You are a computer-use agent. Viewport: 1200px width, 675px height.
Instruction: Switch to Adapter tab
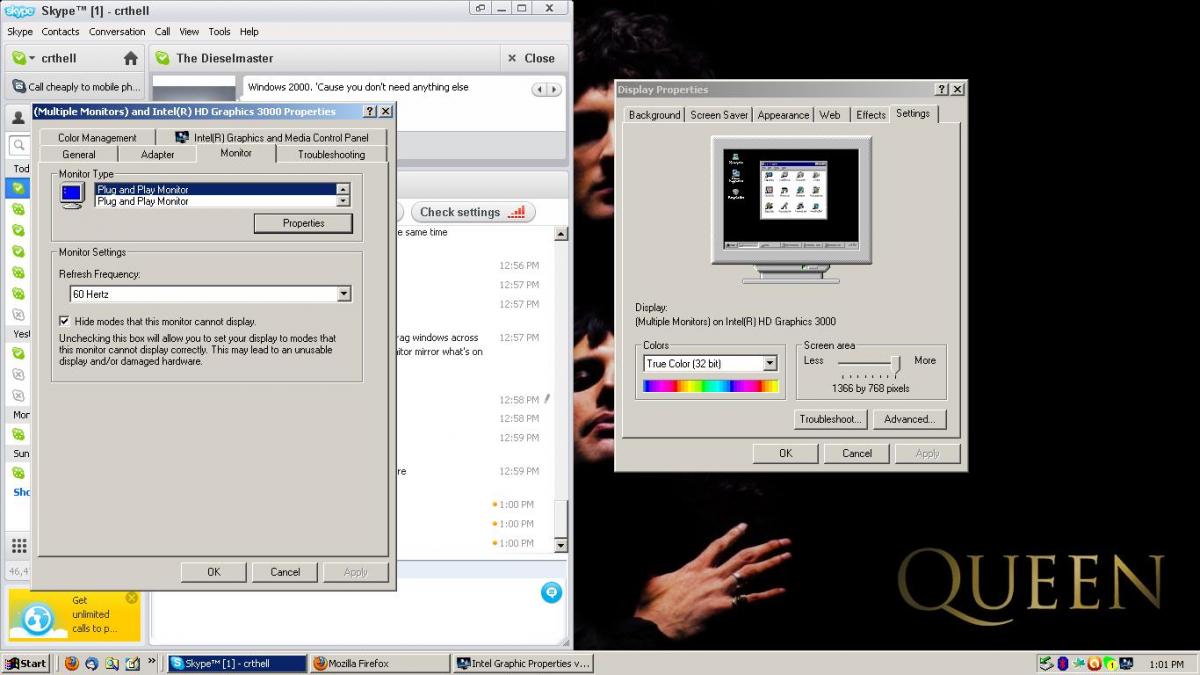click(157, 154)
